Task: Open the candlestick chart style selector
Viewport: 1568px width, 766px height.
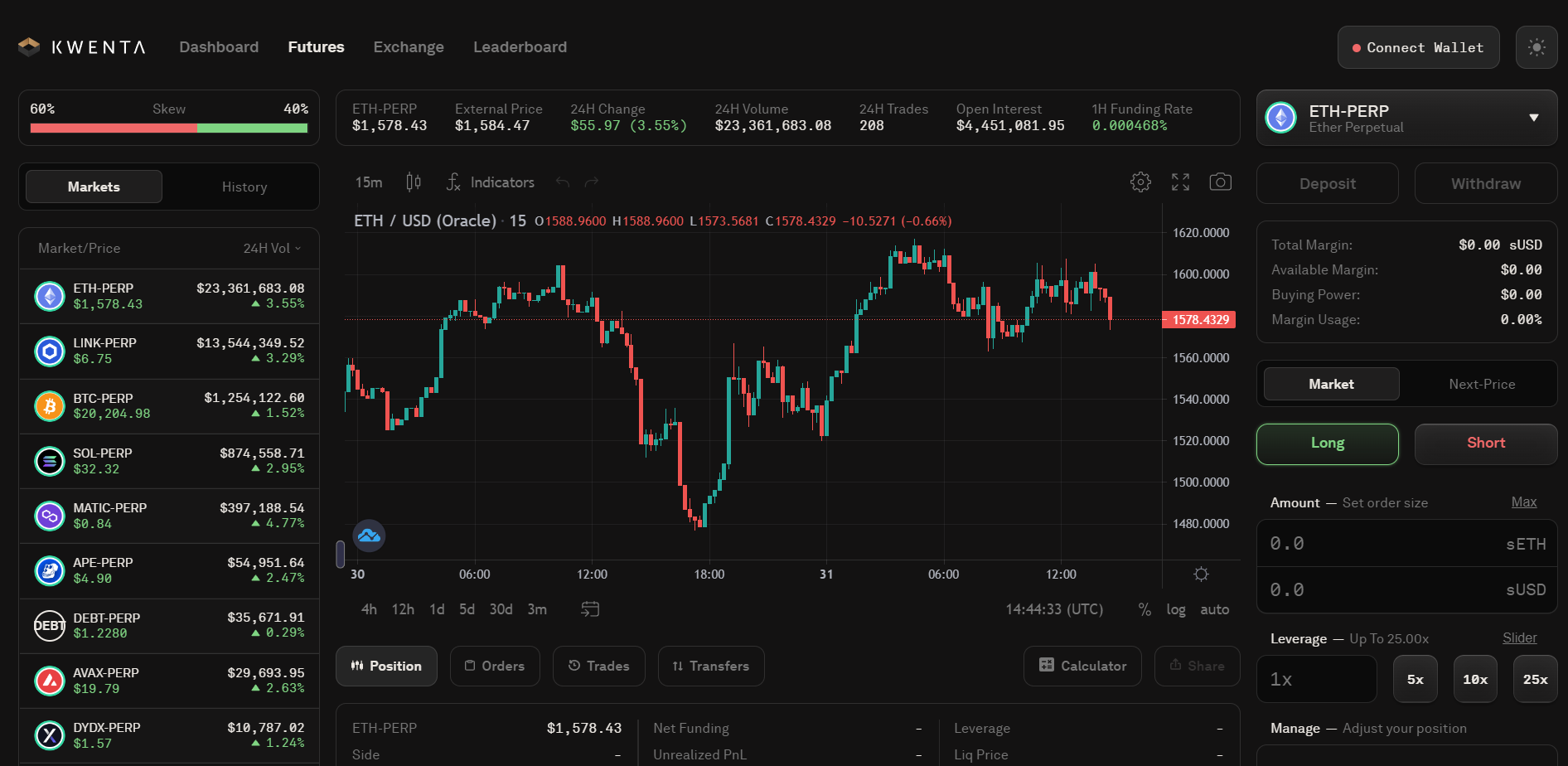Action: pyautogui.click(x=414, y=182)
